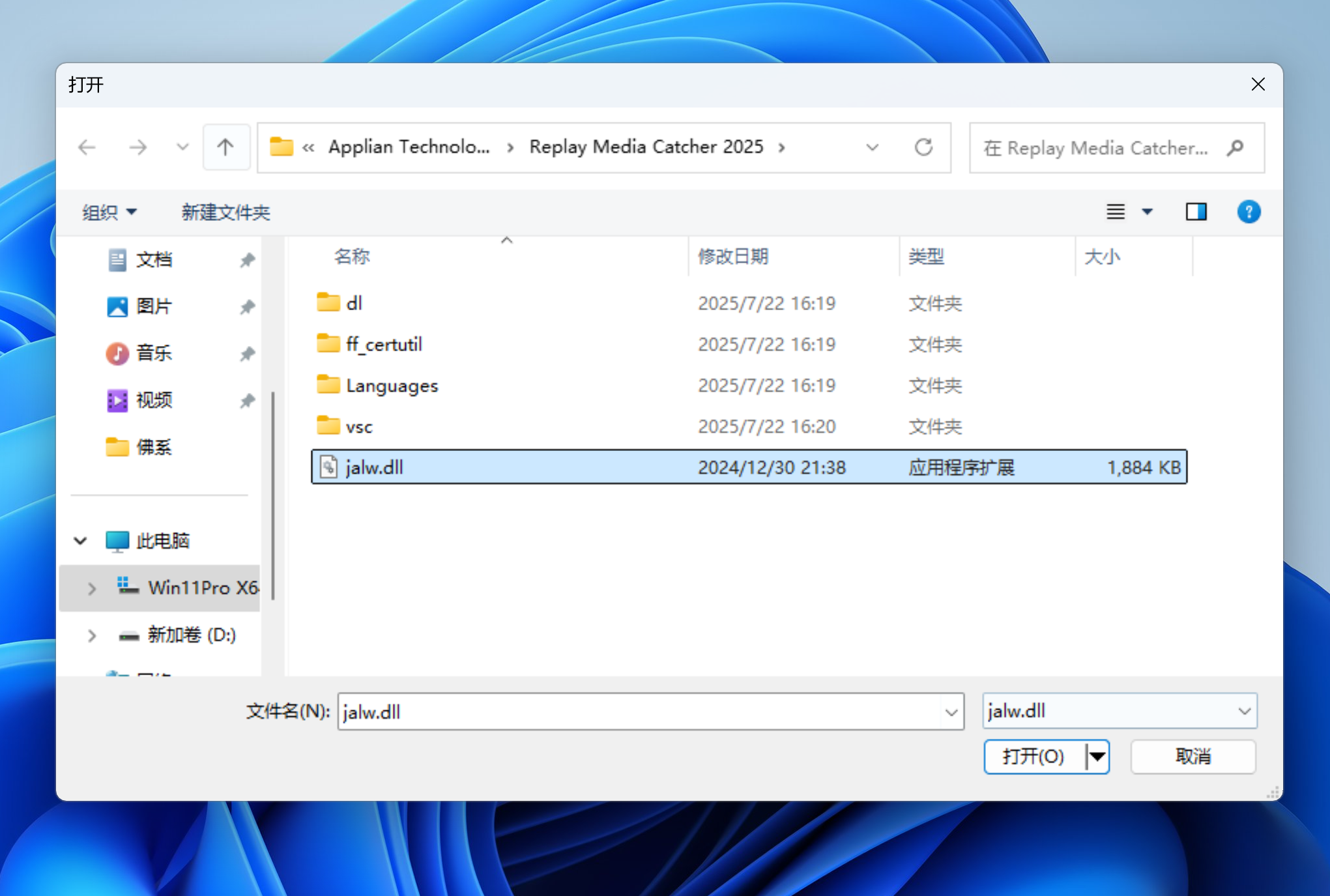
Task: Click the refresh icon in address bar
Action: [923, 147]
